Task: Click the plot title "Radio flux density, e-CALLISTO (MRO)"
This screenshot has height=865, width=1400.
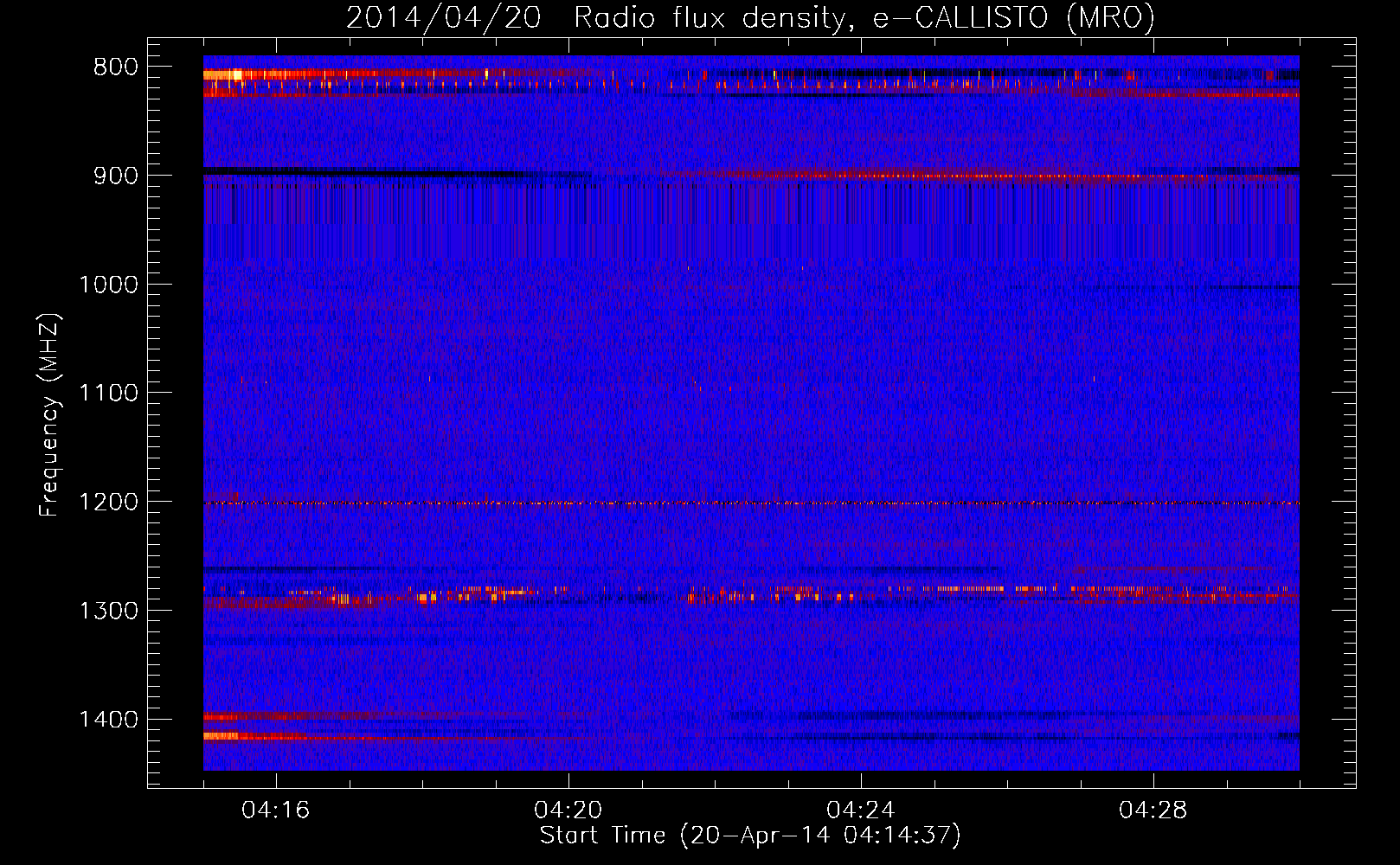Action: [x=864, y=17]
